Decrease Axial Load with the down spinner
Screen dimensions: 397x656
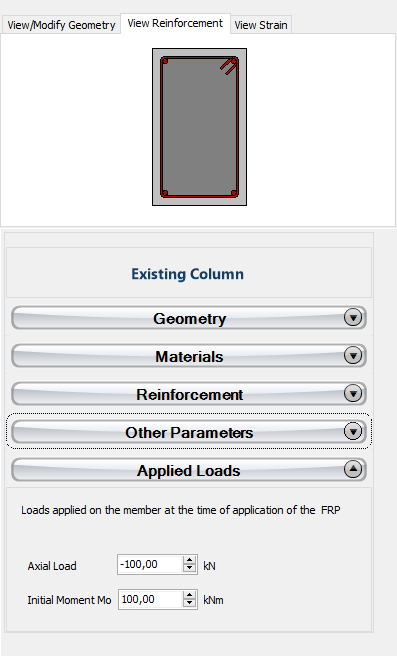coord(190,568)
